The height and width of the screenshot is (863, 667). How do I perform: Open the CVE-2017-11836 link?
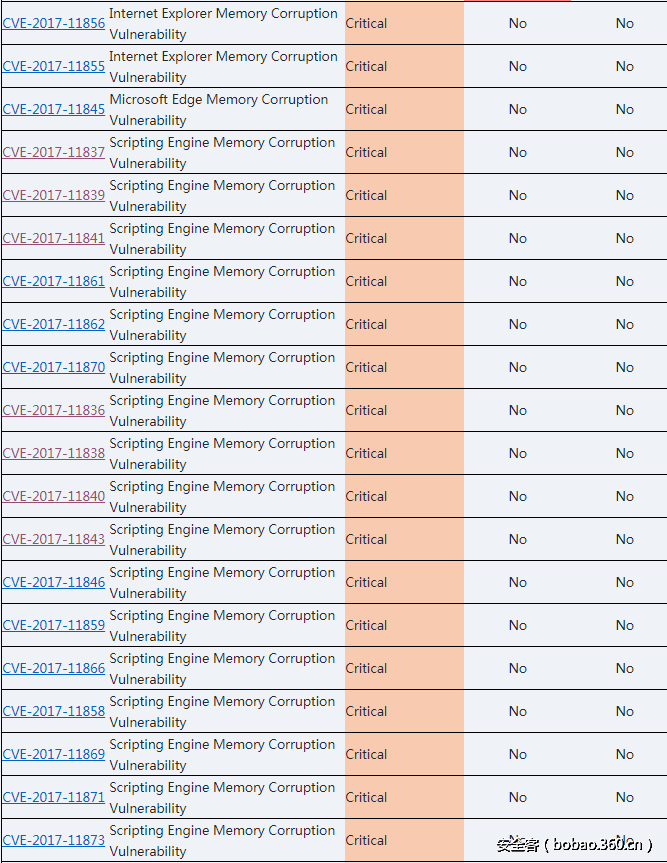(53, 411)
